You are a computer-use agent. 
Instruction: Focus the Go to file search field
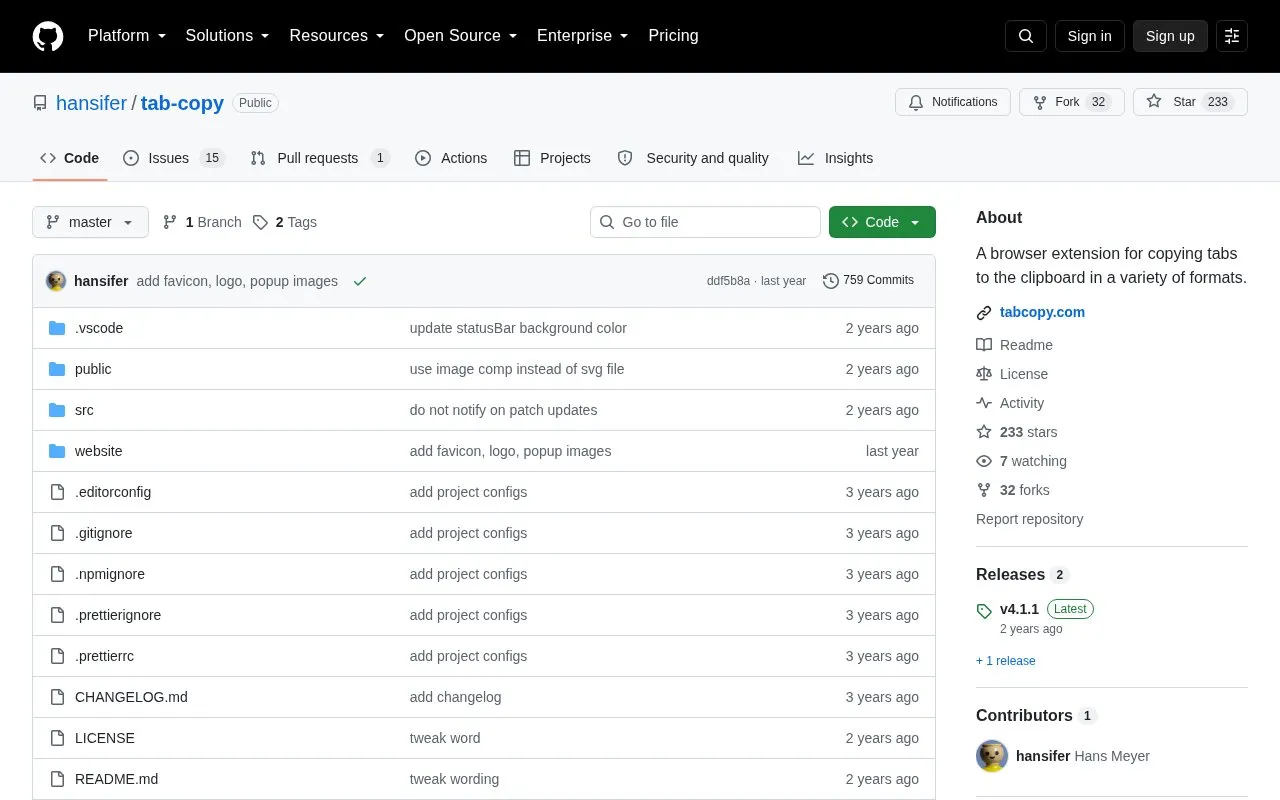[705, 222]
